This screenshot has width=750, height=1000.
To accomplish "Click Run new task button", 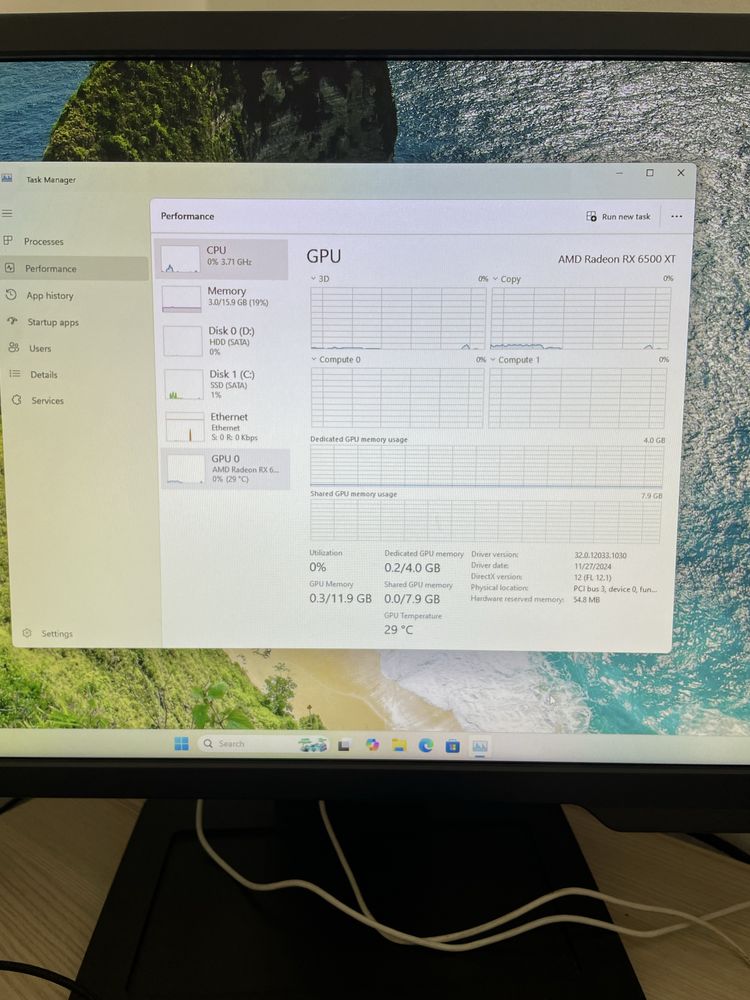I will (x=619, y=217).
